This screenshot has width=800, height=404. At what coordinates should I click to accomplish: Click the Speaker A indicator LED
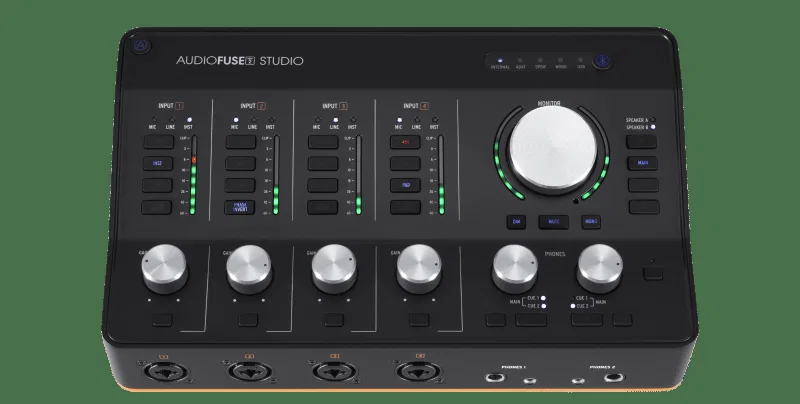point(653,120)
